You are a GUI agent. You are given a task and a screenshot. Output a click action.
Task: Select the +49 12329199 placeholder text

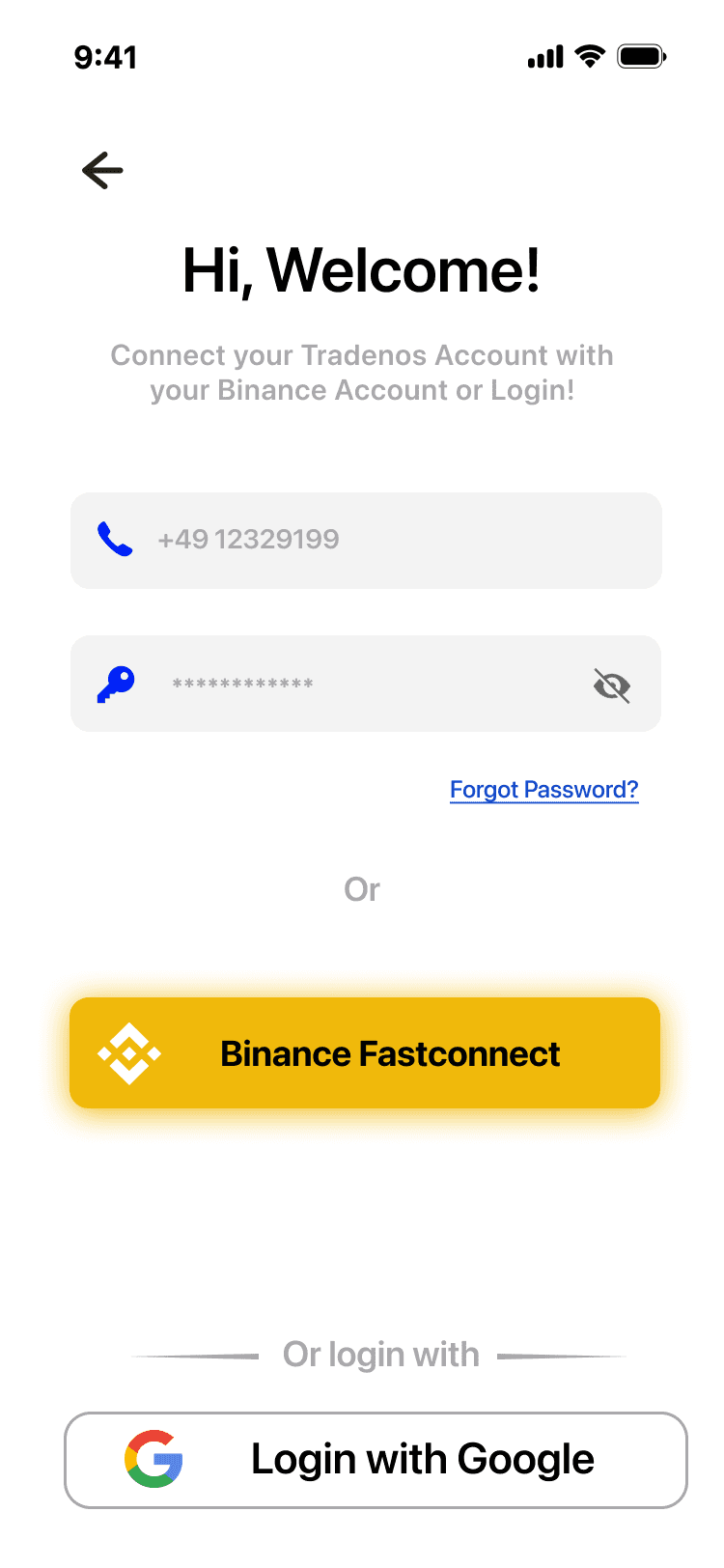248,540
